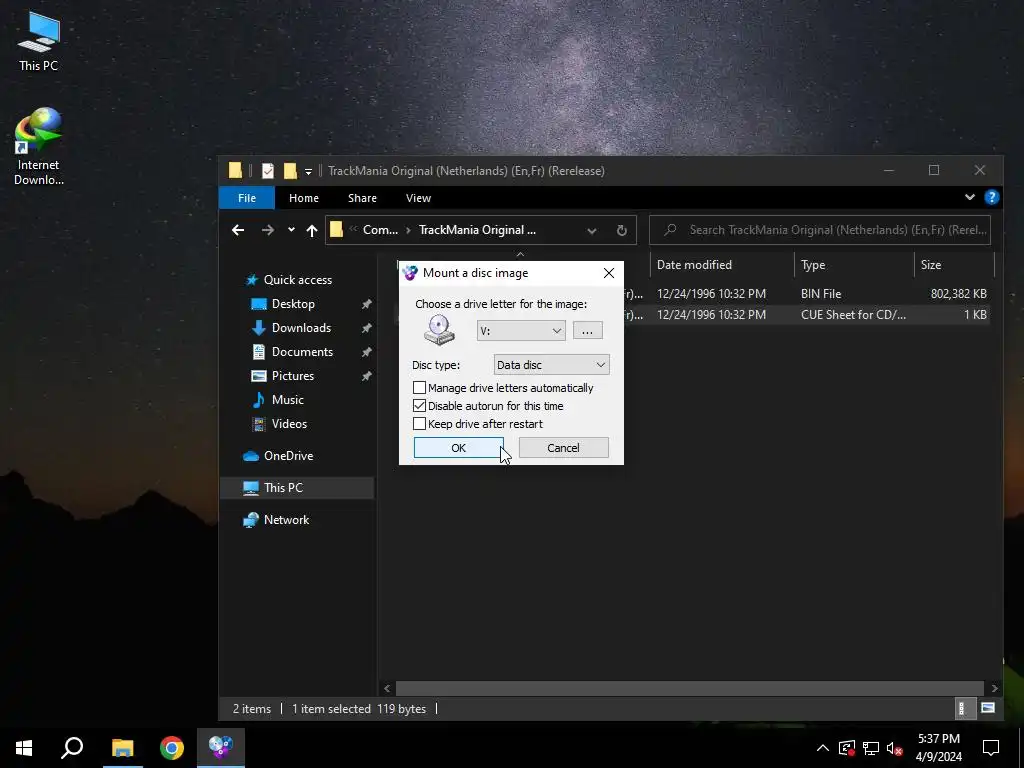Click Cancel in Mount dialog

pos(563,447)
